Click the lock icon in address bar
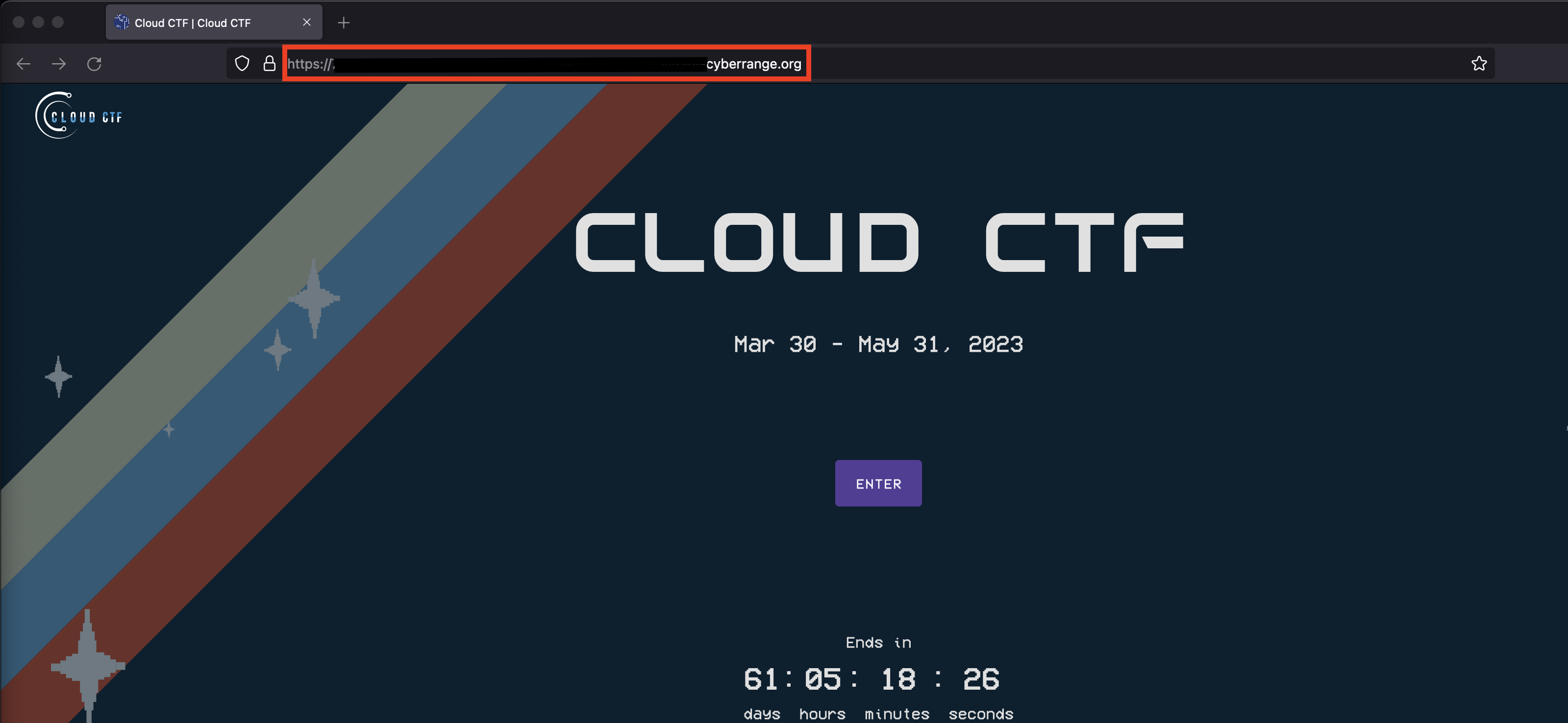Screen dimensions: 1568x723 (270, 63)
